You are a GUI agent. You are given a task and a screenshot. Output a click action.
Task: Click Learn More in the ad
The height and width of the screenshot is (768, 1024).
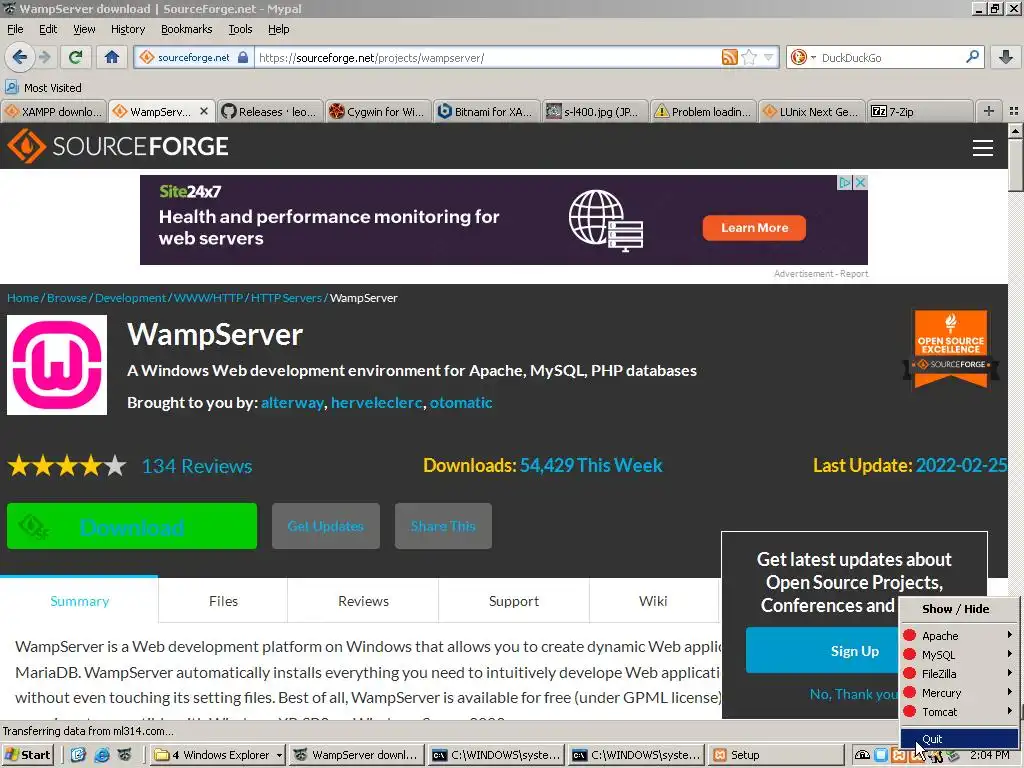[x=754, y=228]
